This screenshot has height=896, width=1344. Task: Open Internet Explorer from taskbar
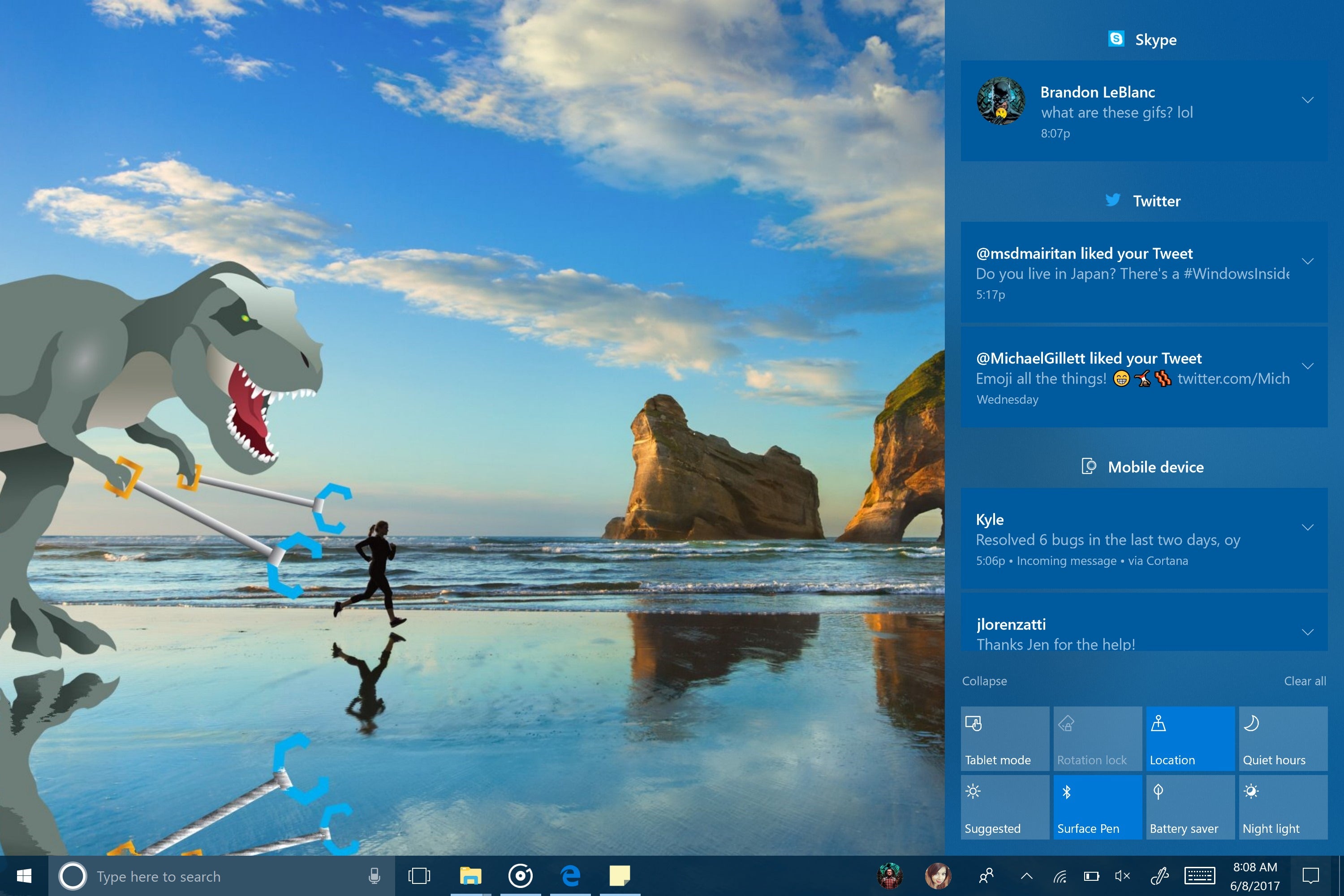point(567,876)
